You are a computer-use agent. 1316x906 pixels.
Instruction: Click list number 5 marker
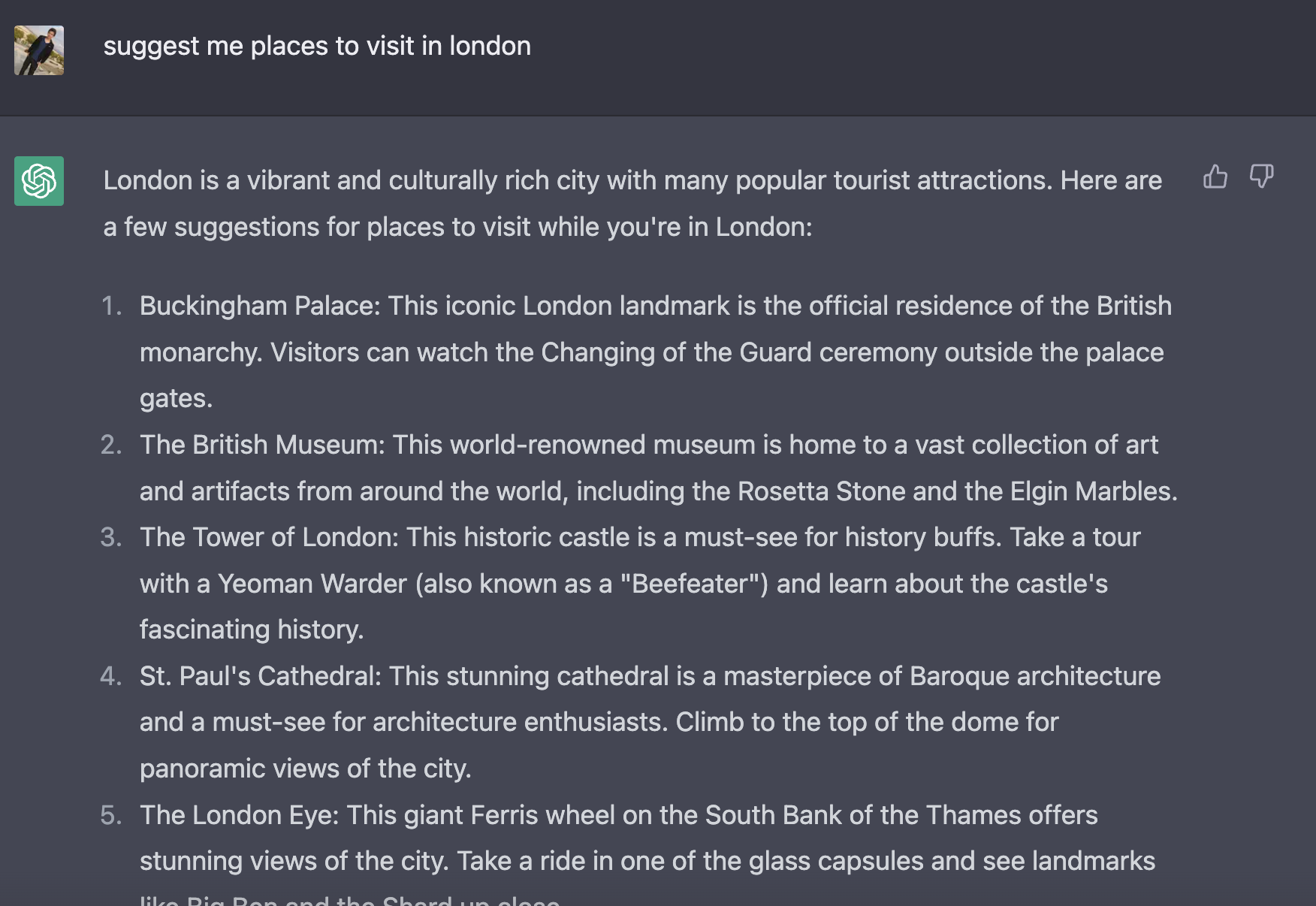click(111, 815)
